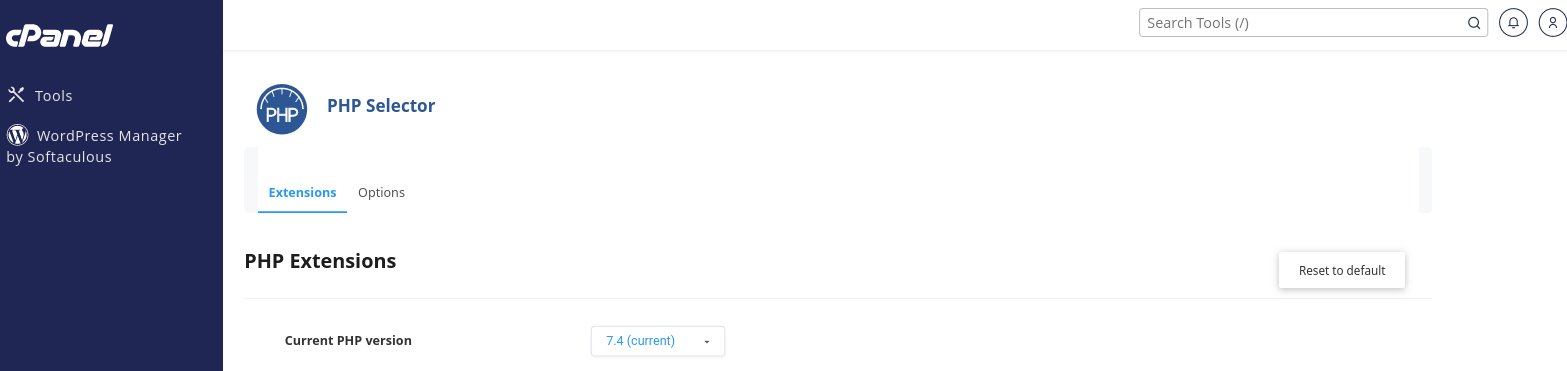
Task: Click the cPanel logo in the sidebar
Action: coord(59,36)
